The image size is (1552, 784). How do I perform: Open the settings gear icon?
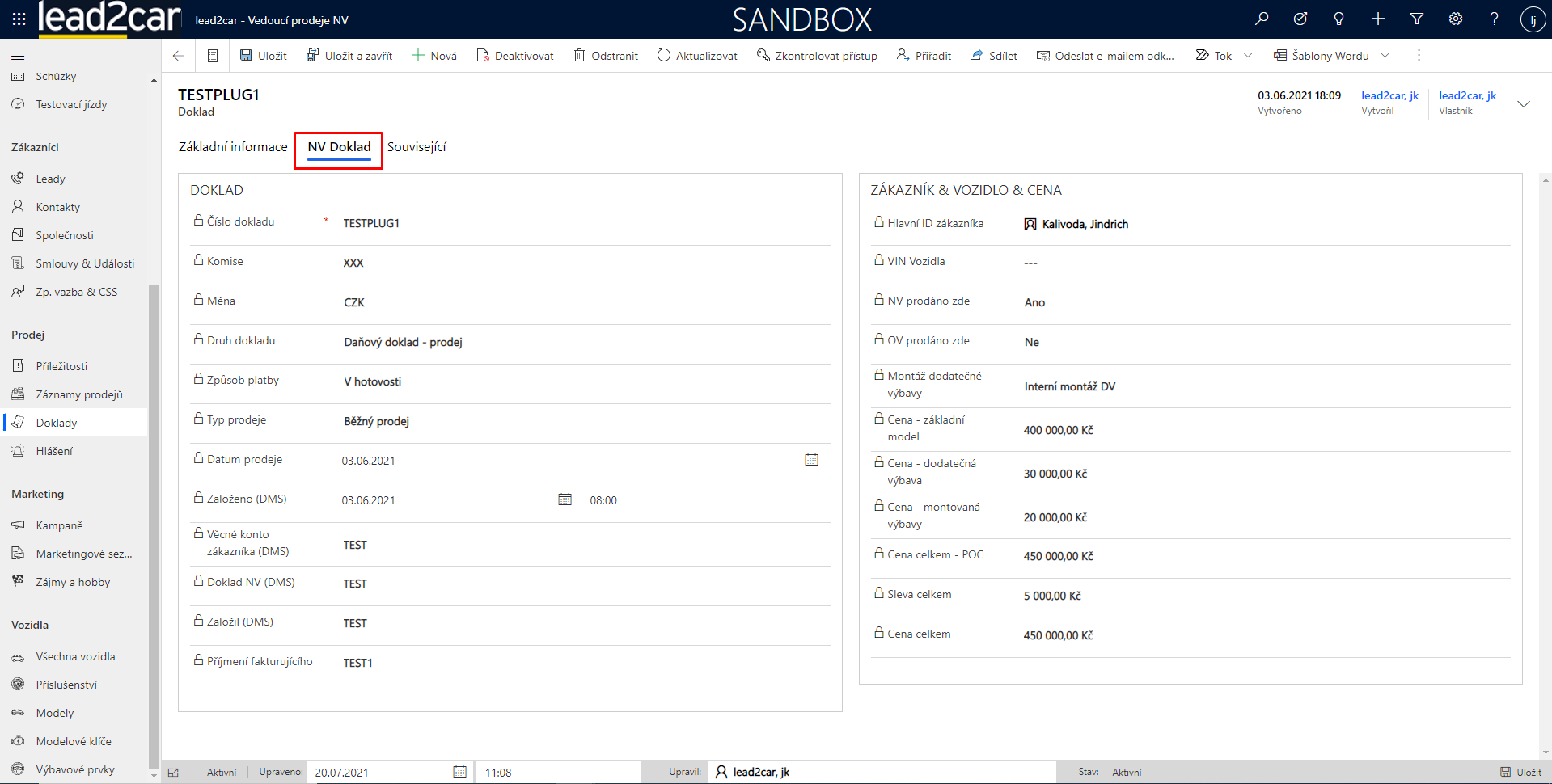click(1456, 19)
